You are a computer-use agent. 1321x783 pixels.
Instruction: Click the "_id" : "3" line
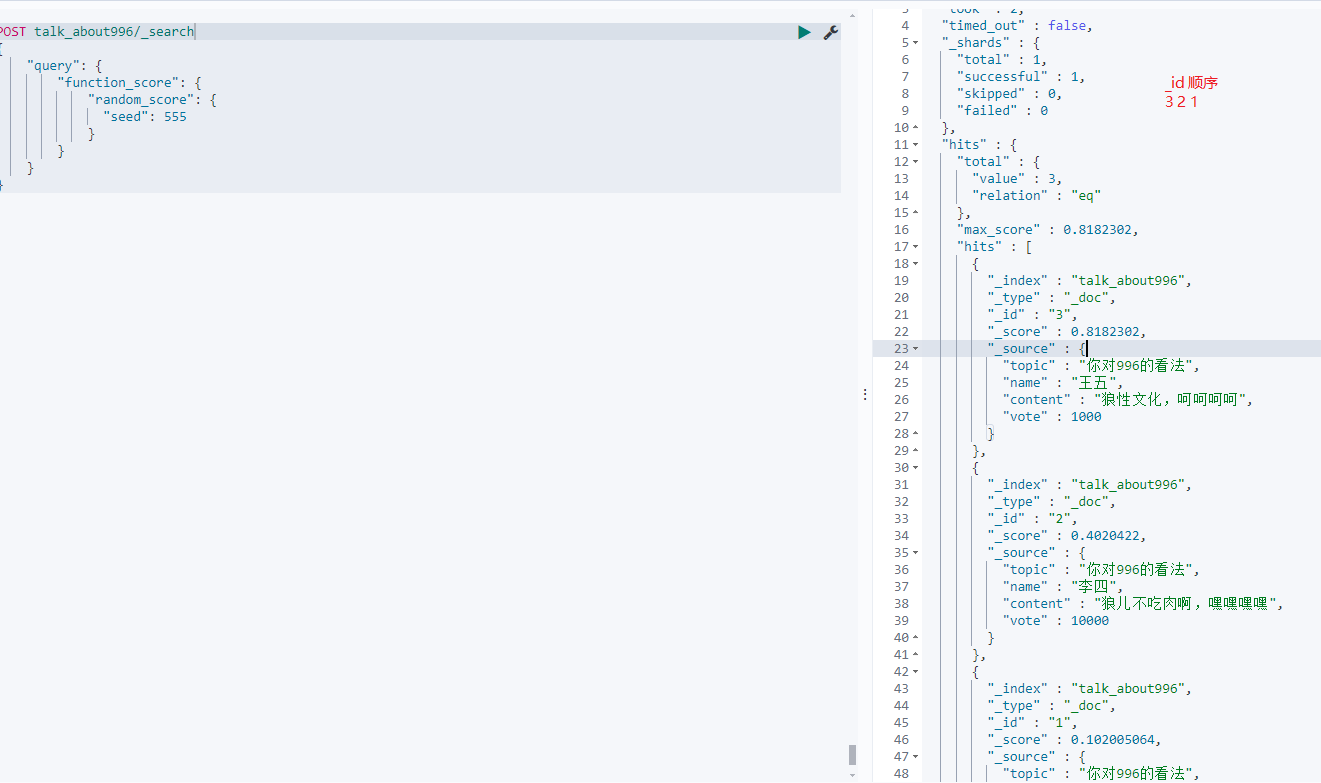point(1032,315)
